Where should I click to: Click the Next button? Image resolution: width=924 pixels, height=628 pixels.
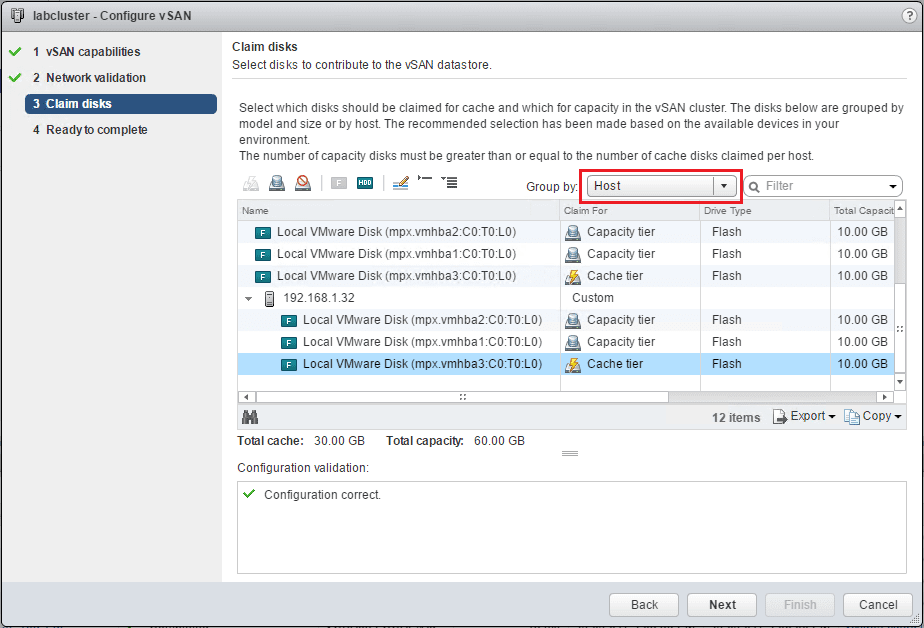click(722, 605)
